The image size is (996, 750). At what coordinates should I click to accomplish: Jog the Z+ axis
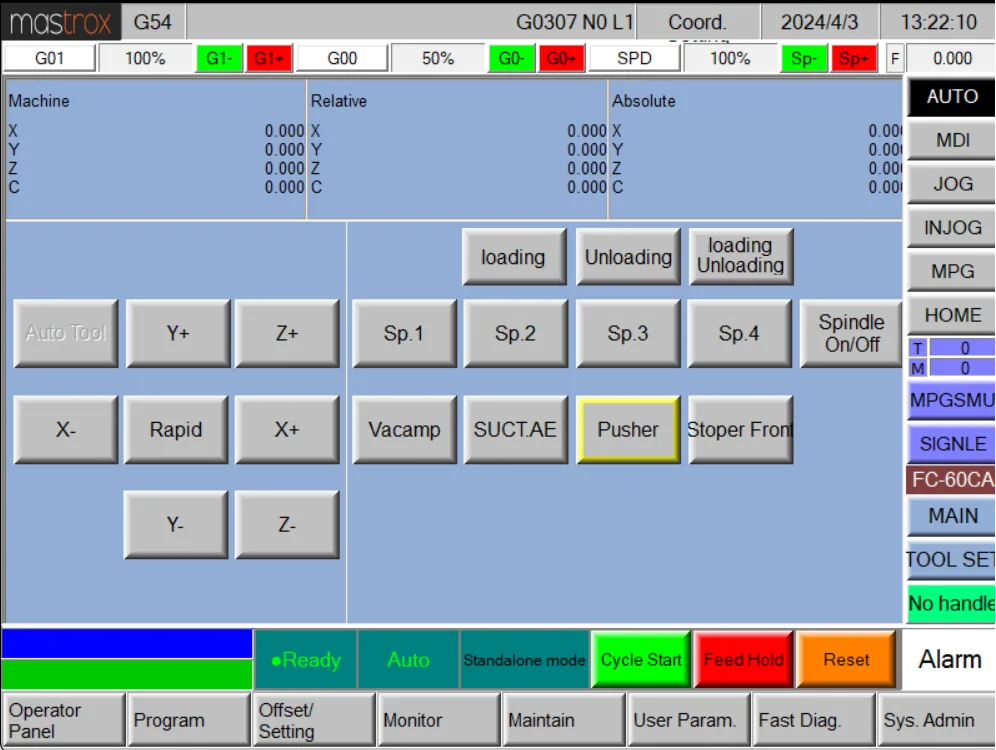click(x=287, y=333)
